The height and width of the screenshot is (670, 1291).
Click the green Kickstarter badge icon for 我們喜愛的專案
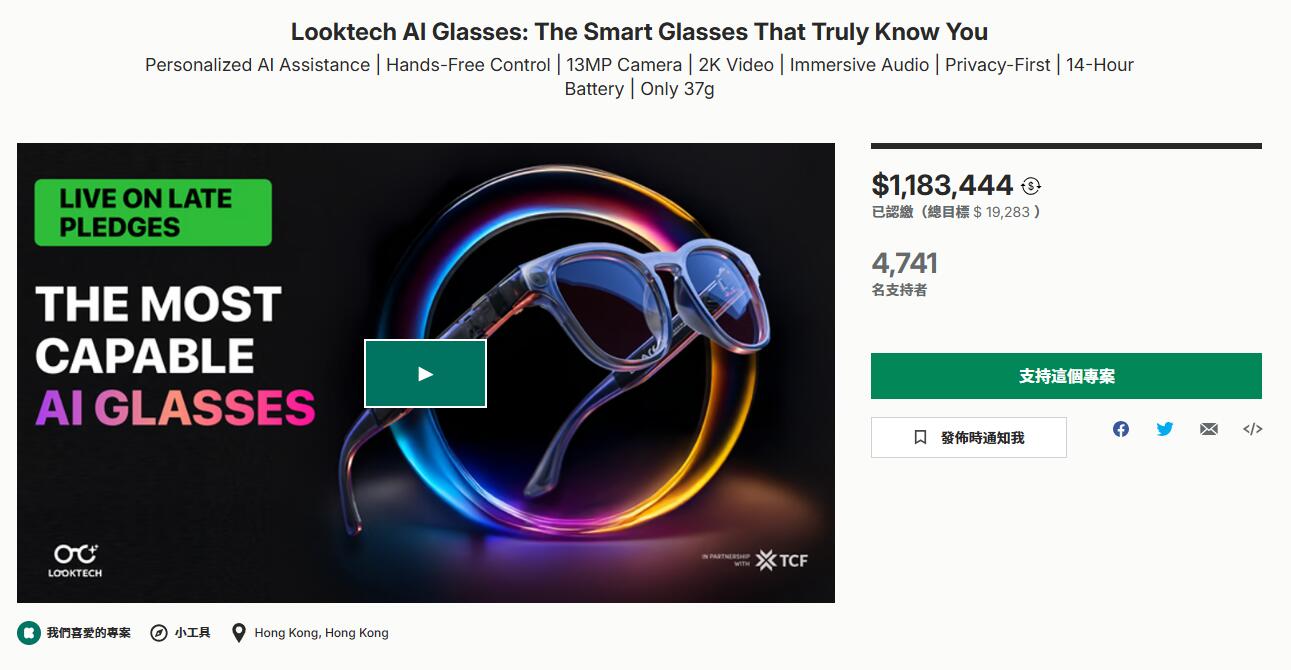tap(29, 633)
